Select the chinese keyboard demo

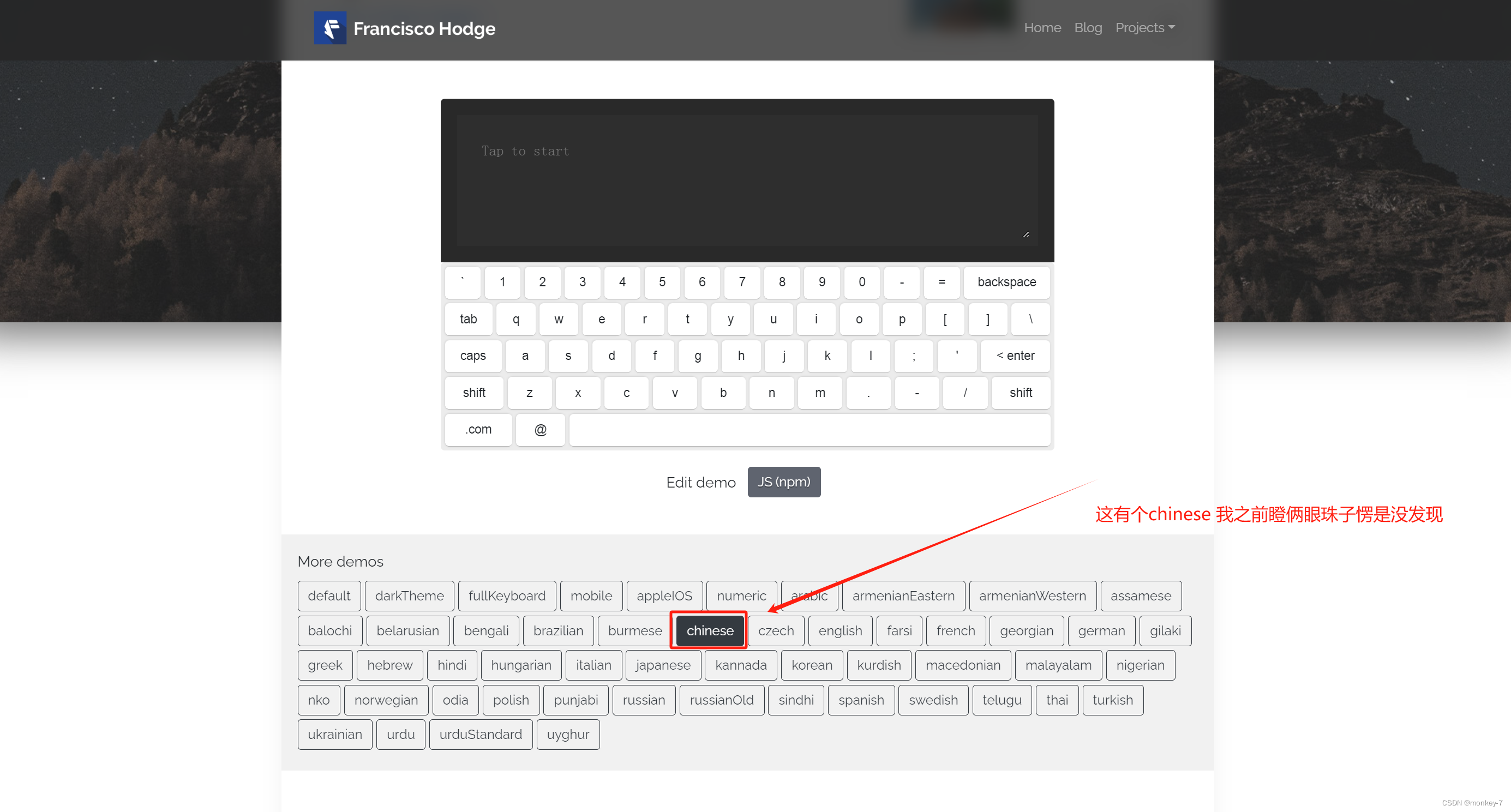709,630
